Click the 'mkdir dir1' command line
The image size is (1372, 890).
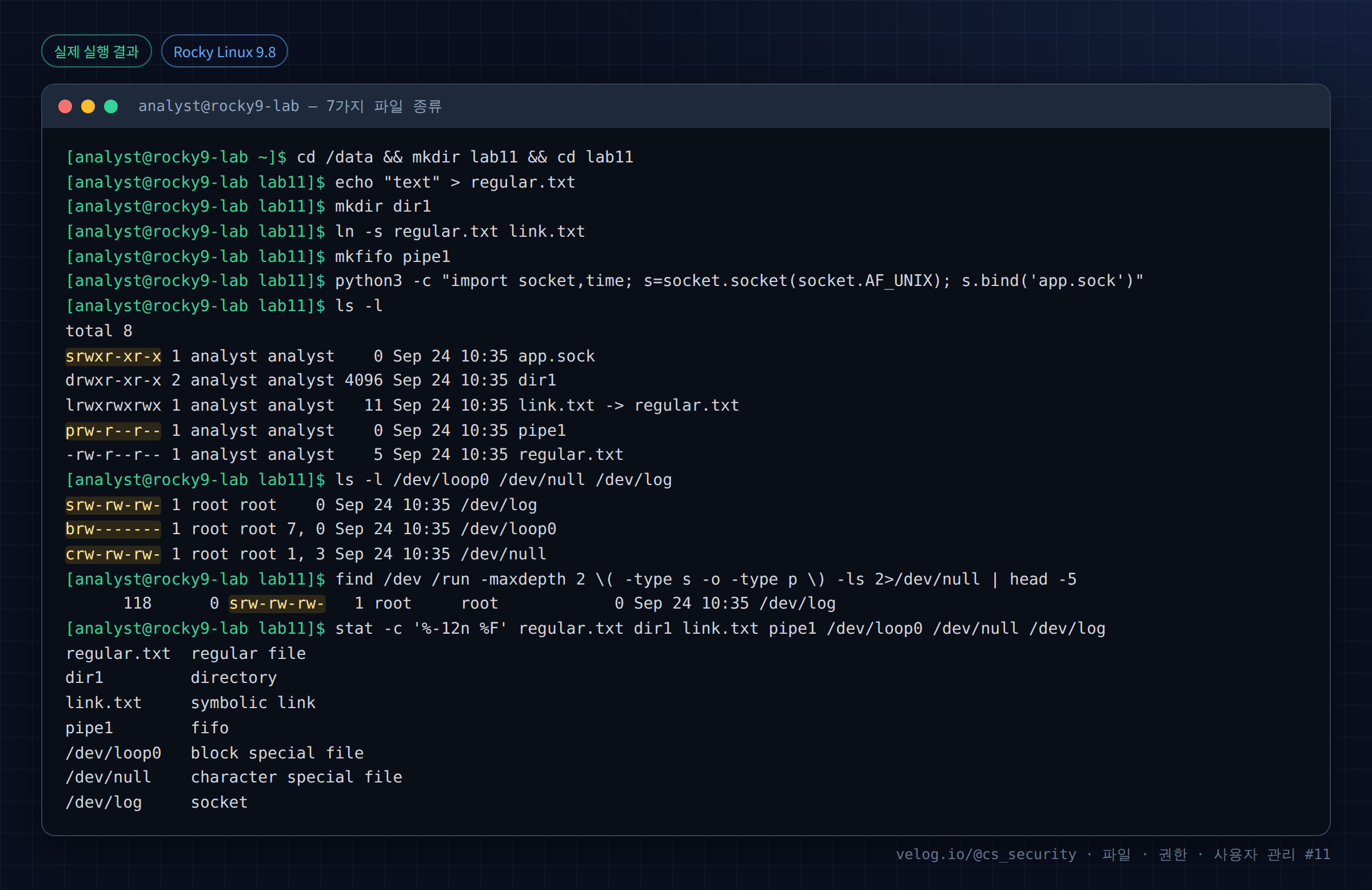pyautogui.click(x=383, y=206)
